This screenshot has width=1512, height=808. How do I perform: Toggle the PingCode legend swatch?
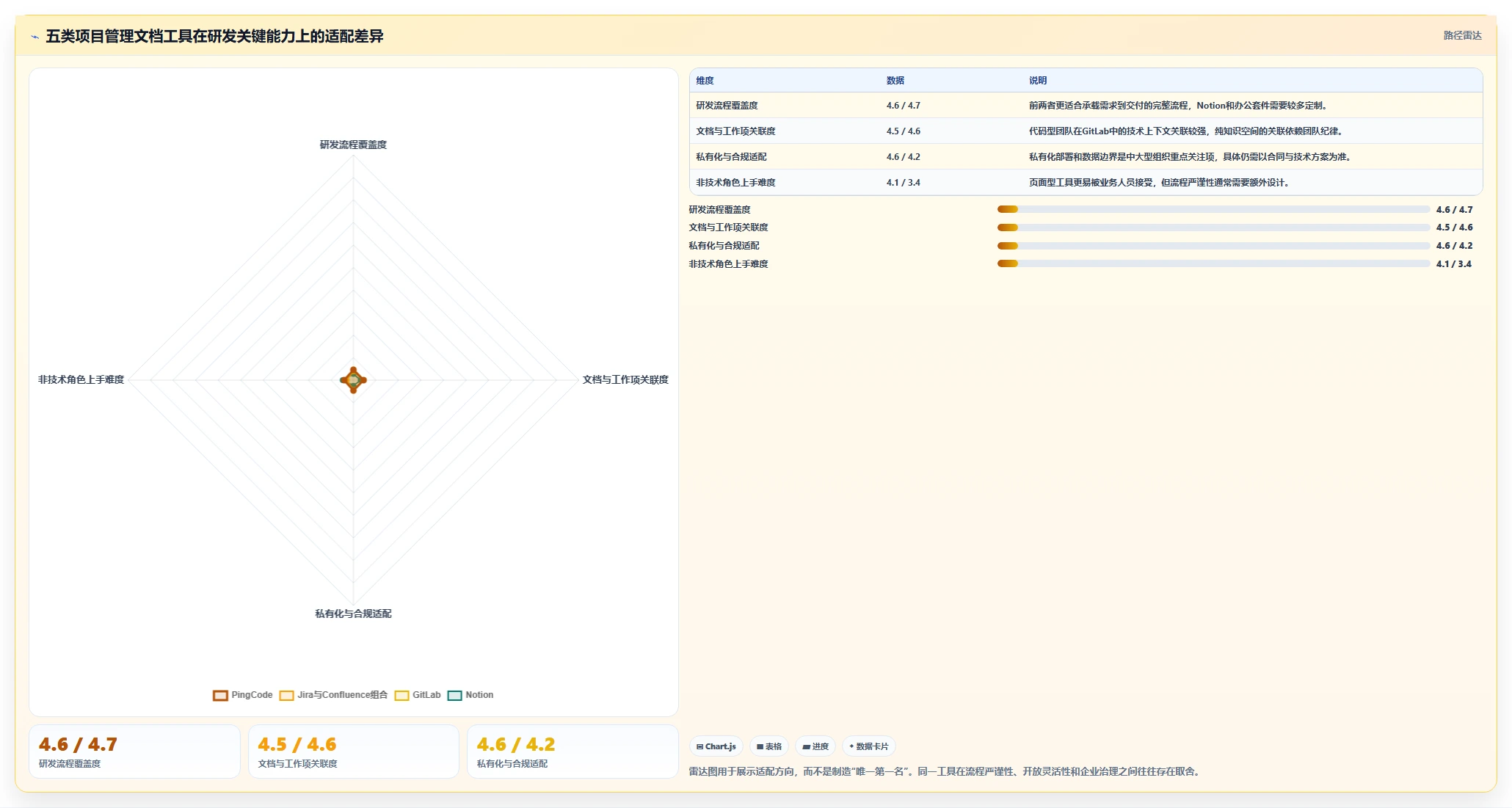tap(220, 696)
